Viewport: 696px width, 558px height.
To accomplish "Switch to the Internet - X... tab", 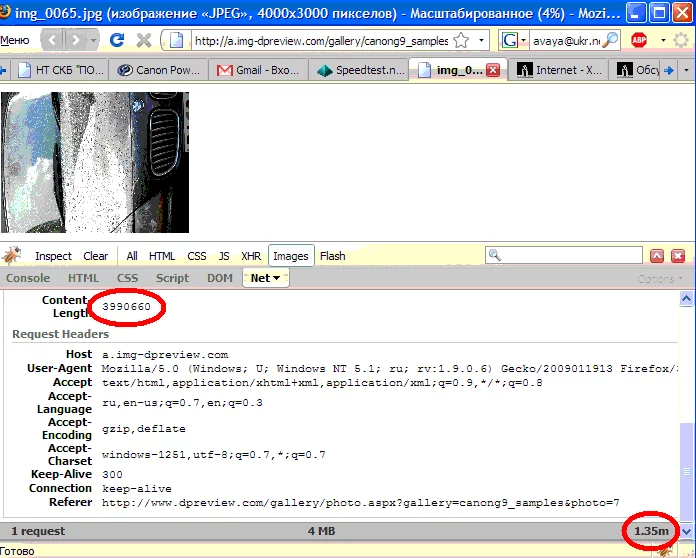I will tap(559, 70).
